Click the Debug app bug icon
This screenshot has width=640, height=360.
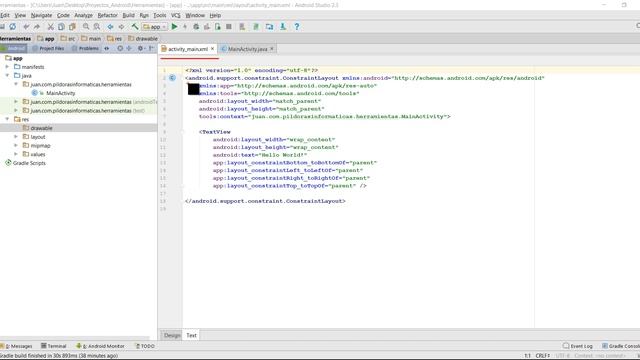pyautogui.click(x=196, y=27)
